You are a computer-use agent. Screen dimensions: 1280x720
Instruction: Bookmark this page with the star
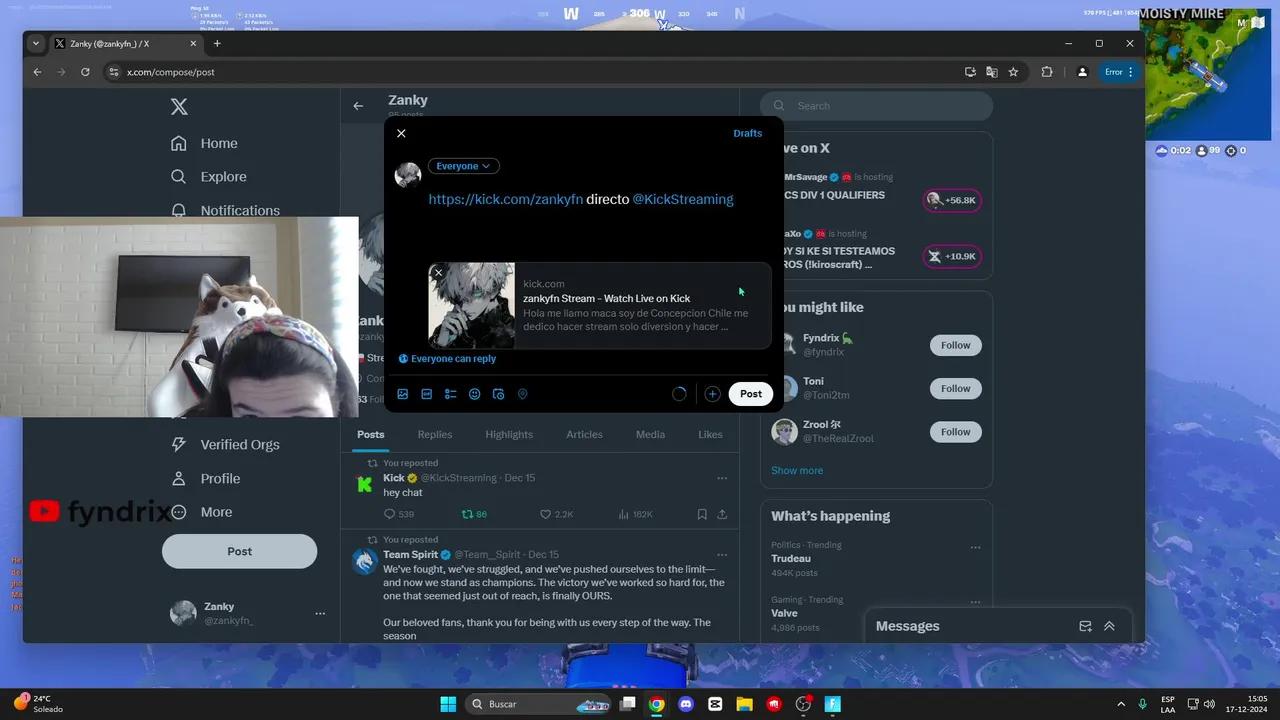tap(1013, 72)
